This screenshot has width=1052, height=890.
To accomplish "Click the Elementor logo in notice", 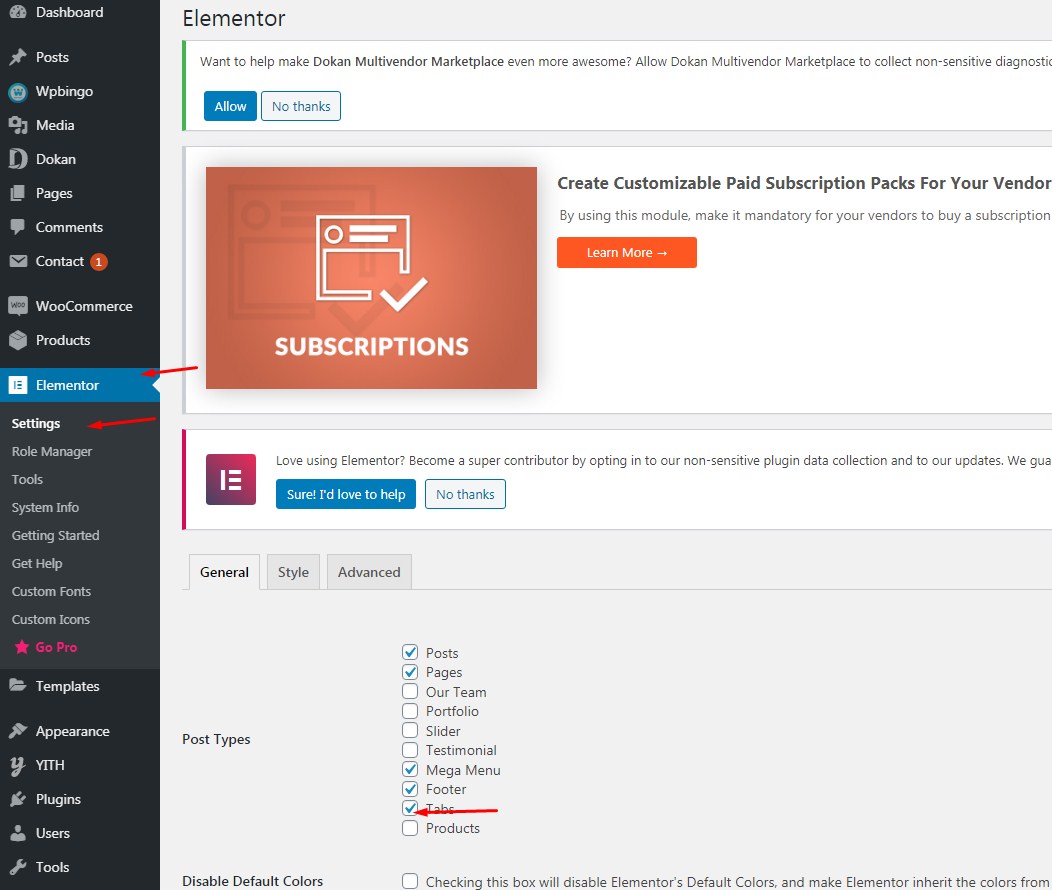I will (x=231, y=480).
